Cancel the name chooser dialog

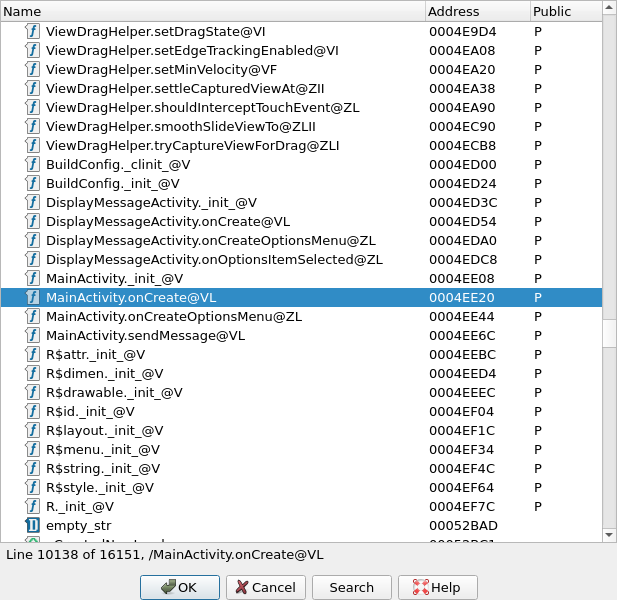click(x=266, y=587)
